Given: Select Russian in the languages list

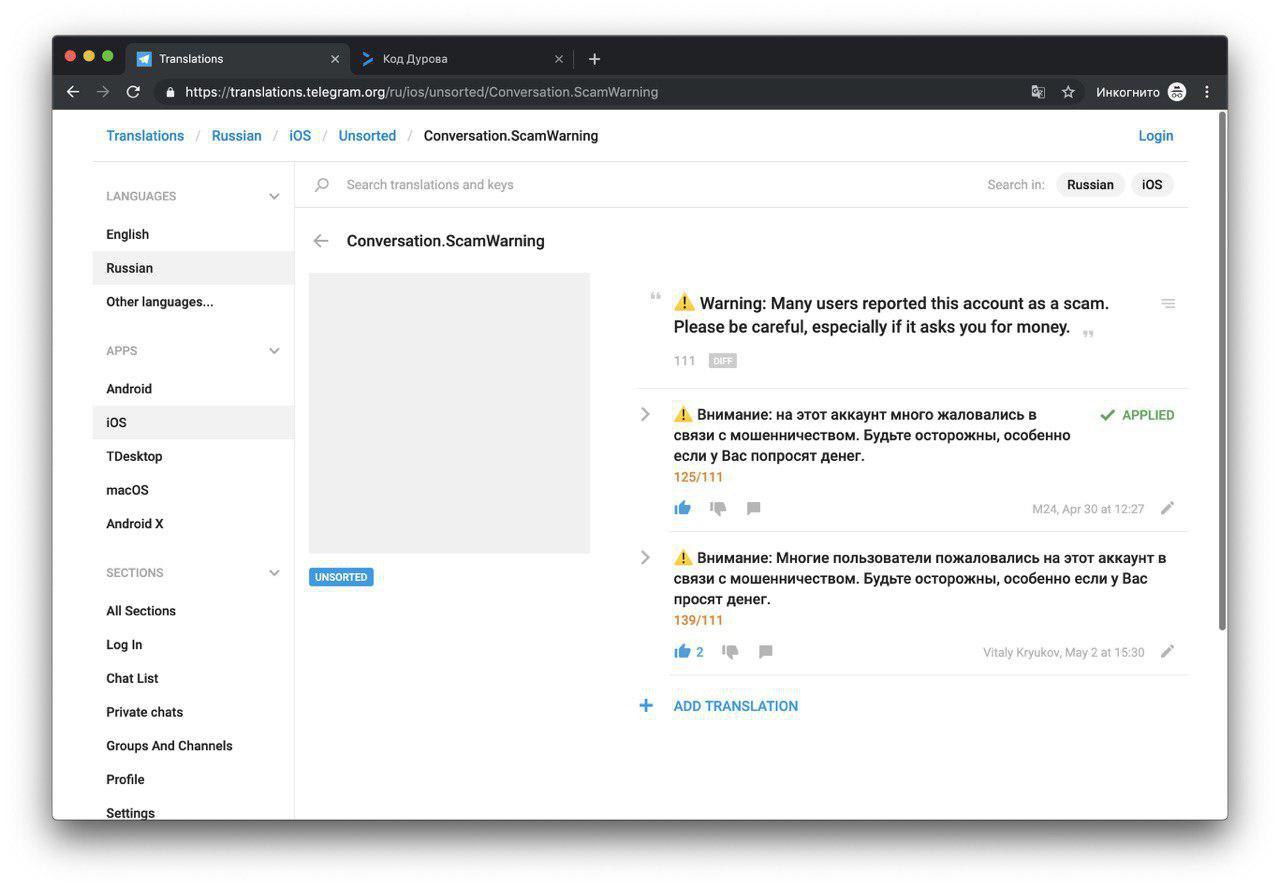Looking at the screenshot, I should [193, 268].
